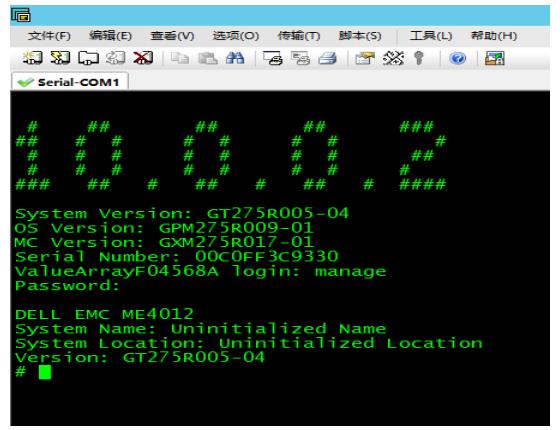This screenshot has height=430, width=560.
Task: Open the 编辑(E) menu
Action: [110, 36]
